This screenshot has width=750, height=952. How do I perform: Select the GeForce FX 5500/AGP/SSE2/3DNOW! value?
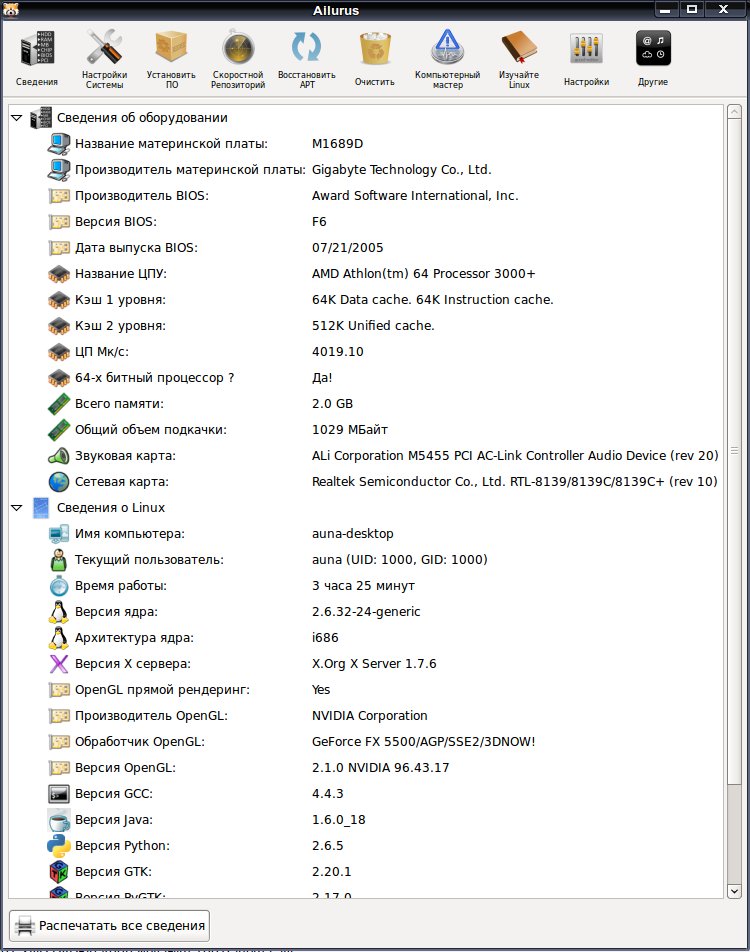[423, 742]
